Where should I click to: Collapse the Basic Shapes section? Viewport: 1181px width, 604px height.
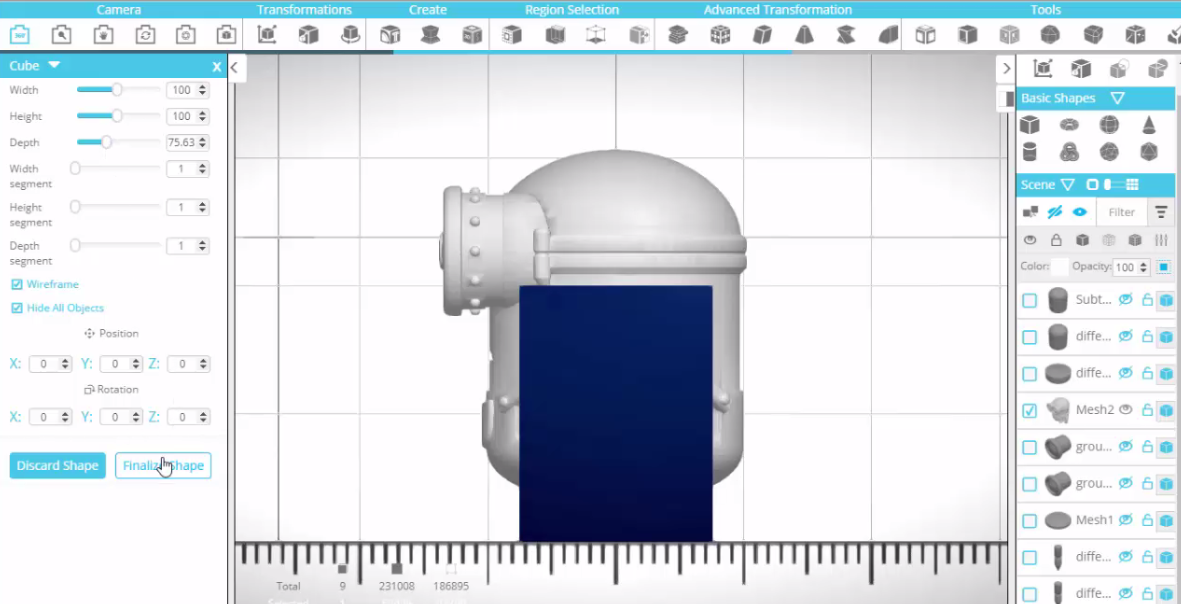click(1117, 98)
